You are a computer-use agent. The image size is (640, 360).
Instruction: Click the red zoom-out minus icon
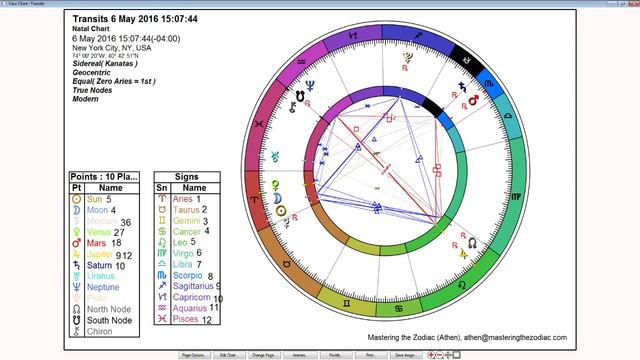(x=440, y=355)
